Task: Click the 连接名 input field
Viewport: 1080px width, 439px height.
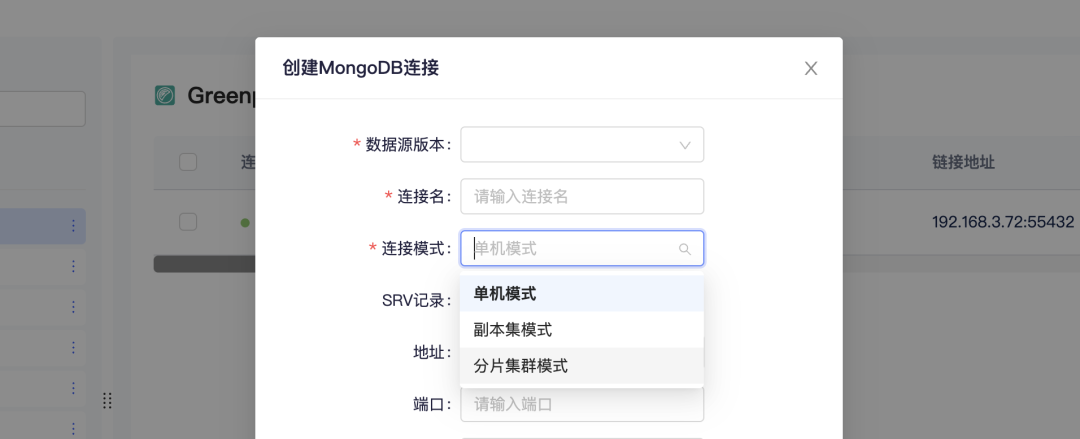Action: click(581, 196)
